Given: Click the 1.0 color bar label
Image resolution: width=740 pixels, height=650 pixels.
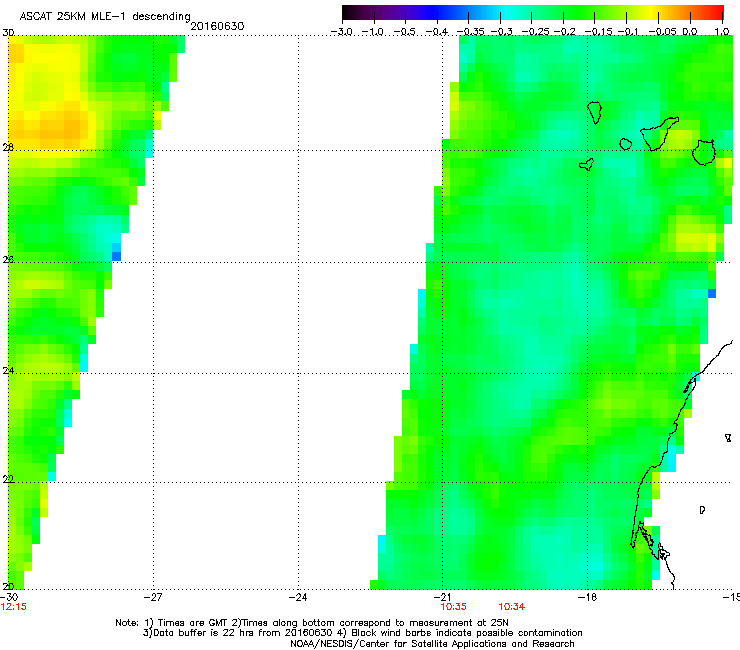Looking at the screenshot, I should coord(722,32).
